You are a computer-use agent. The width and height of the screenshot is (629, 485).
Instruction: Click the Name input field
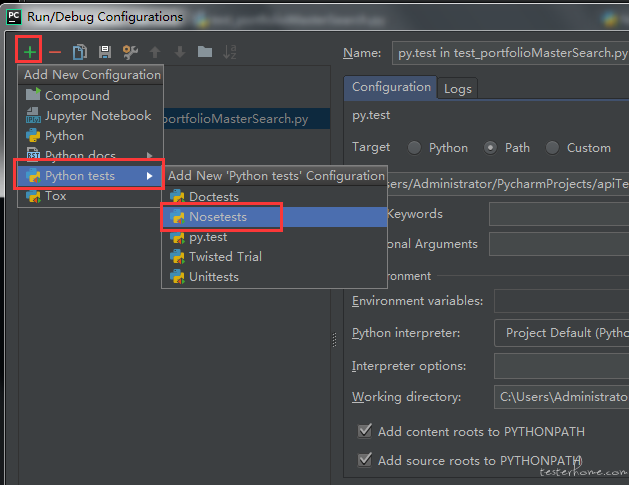click(510, 53)
